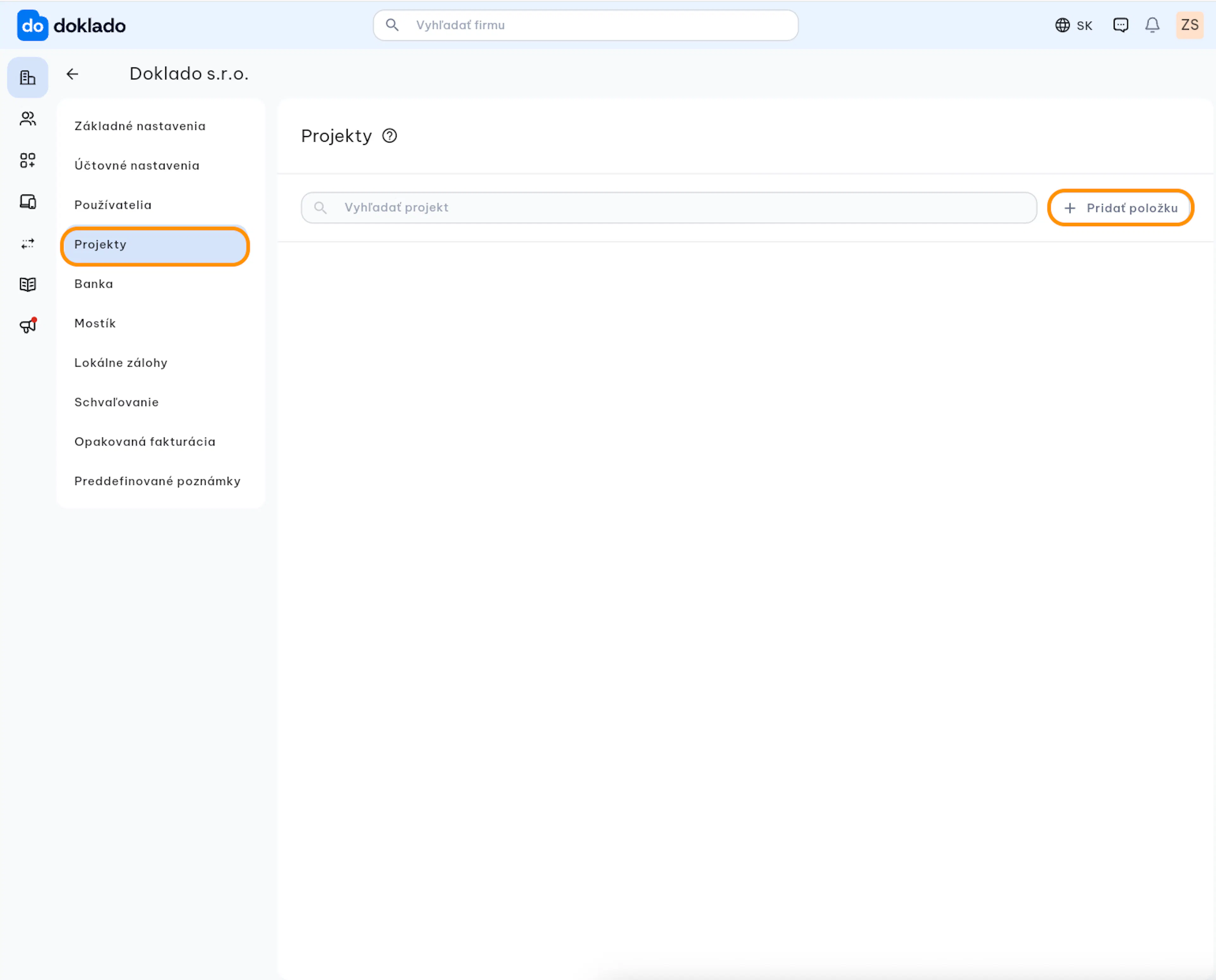Click the help question mark beside Projekty
This screenshot has width=1216, height=980.
point(389,136)
